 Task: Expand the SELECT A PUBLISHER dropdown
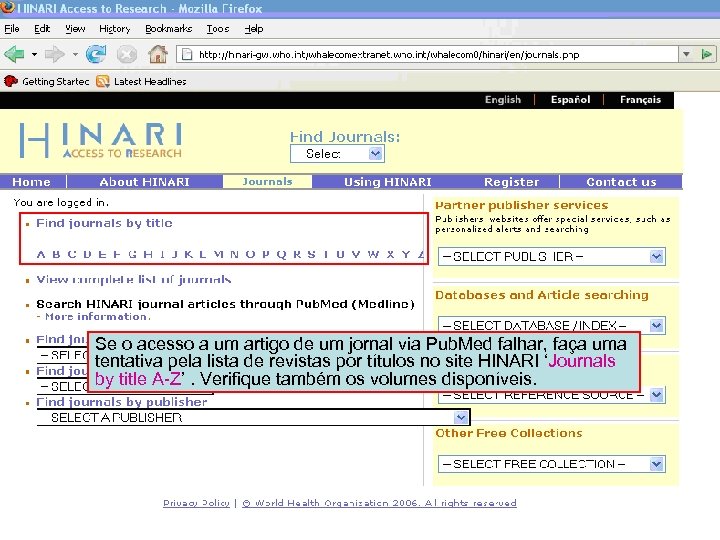click(x=253, y=417)
